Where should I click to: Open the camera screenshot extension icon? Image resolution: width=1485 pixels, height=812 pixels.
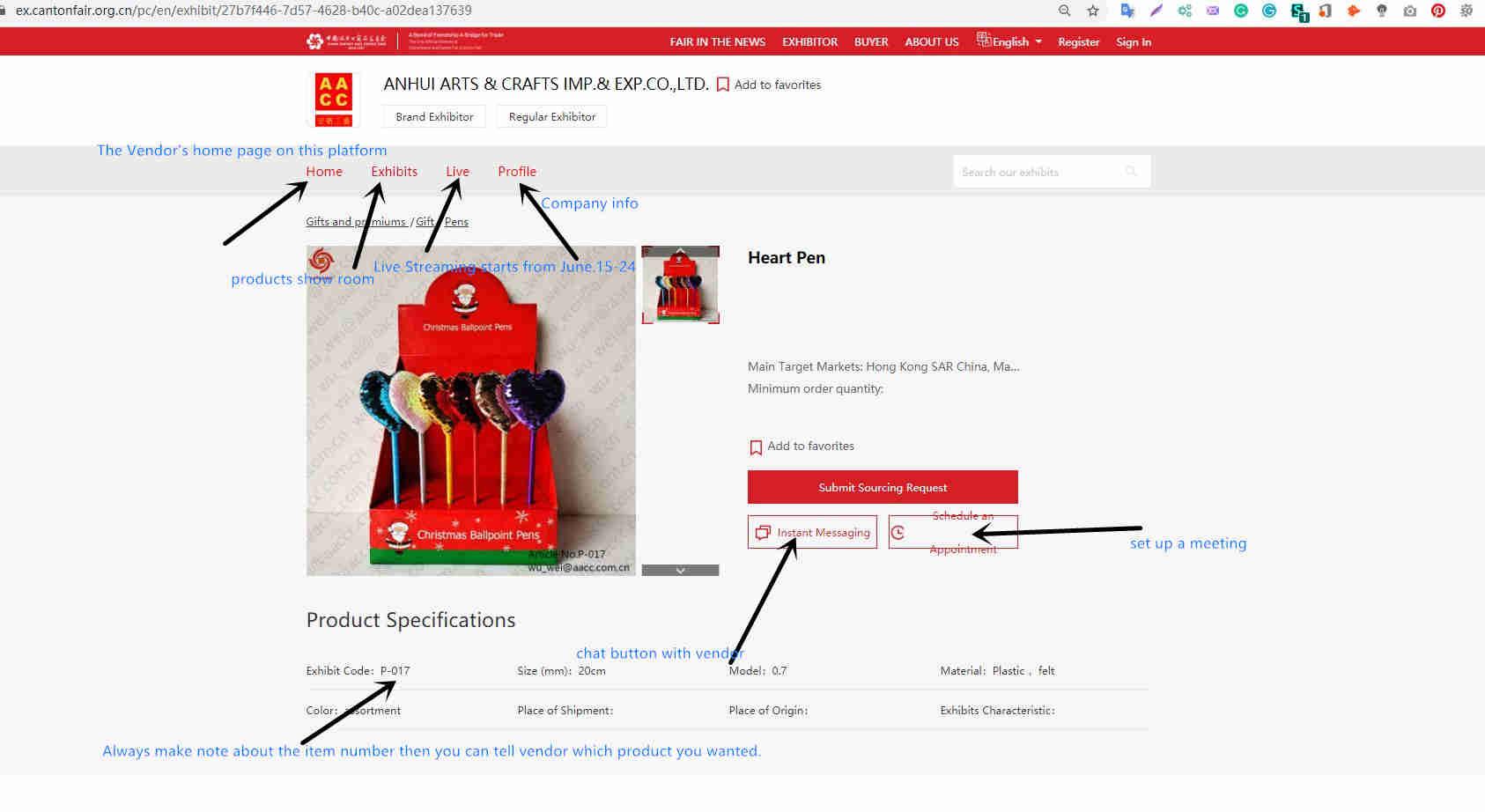point(1410,11)
